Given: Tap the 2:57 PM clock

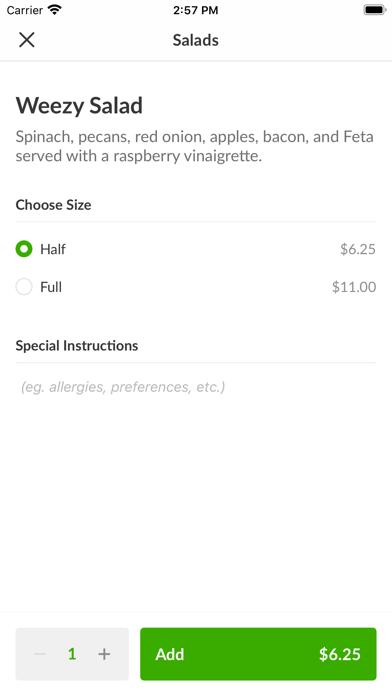Looking at the screenshot, I should [196, 10].
